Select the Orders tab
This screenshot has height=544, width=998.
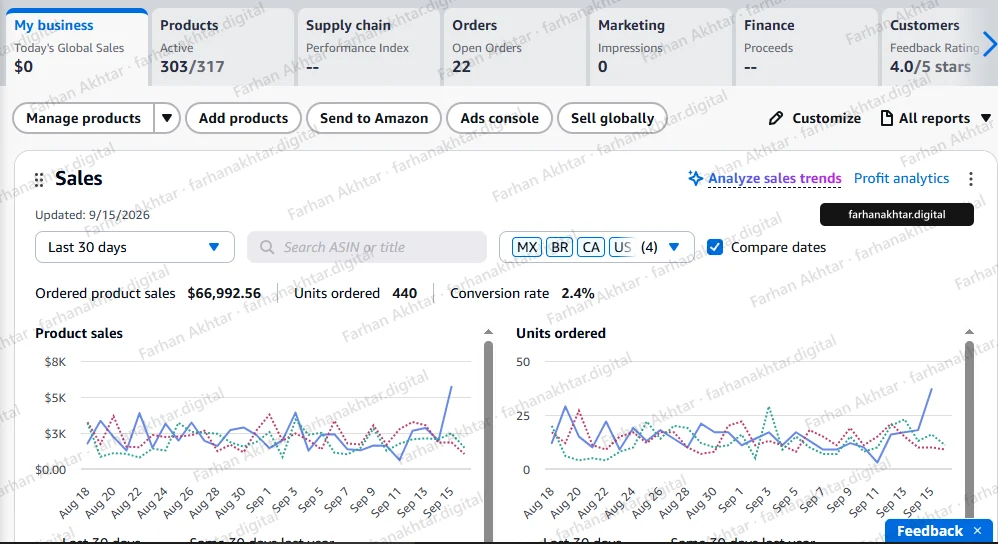(514, 48)
